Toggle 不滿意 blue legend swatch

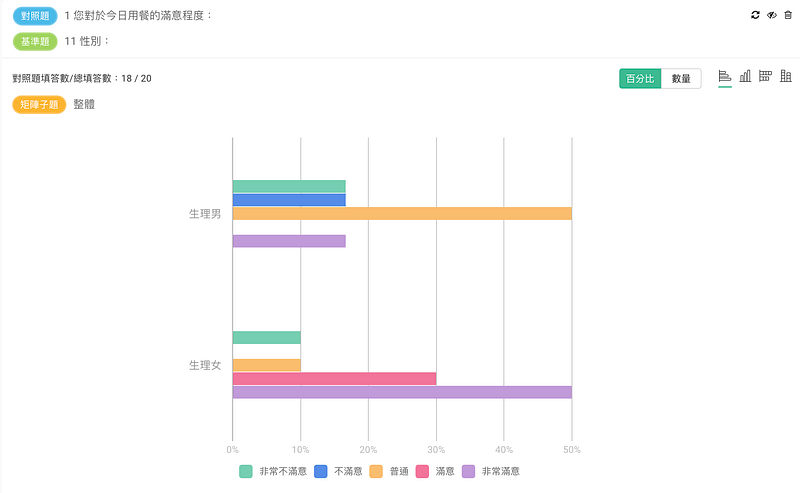(x=320, y=472)
